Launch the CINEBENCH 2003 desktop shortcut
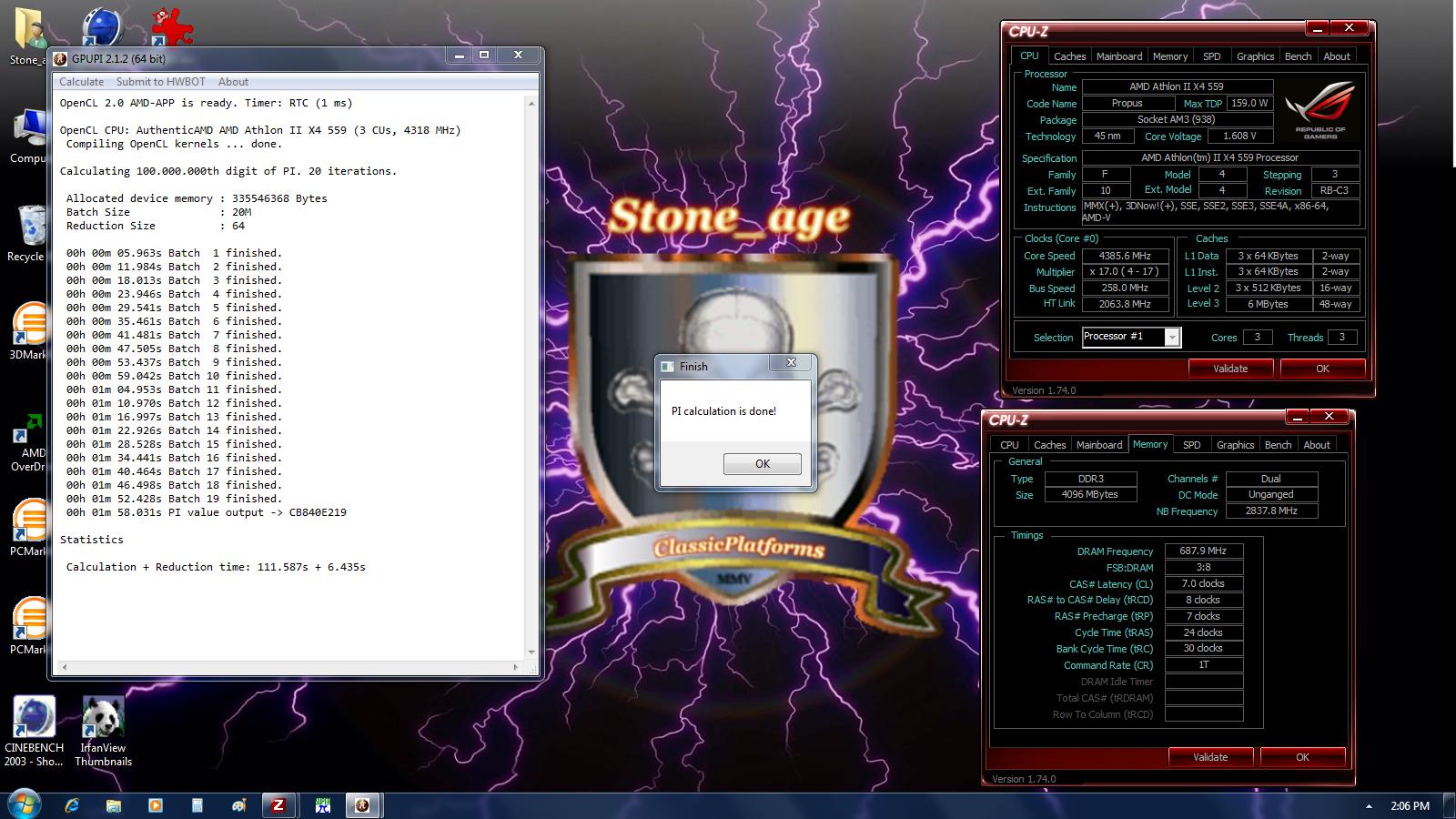This screenshot has height=819, width=1456. click(35, 732)
